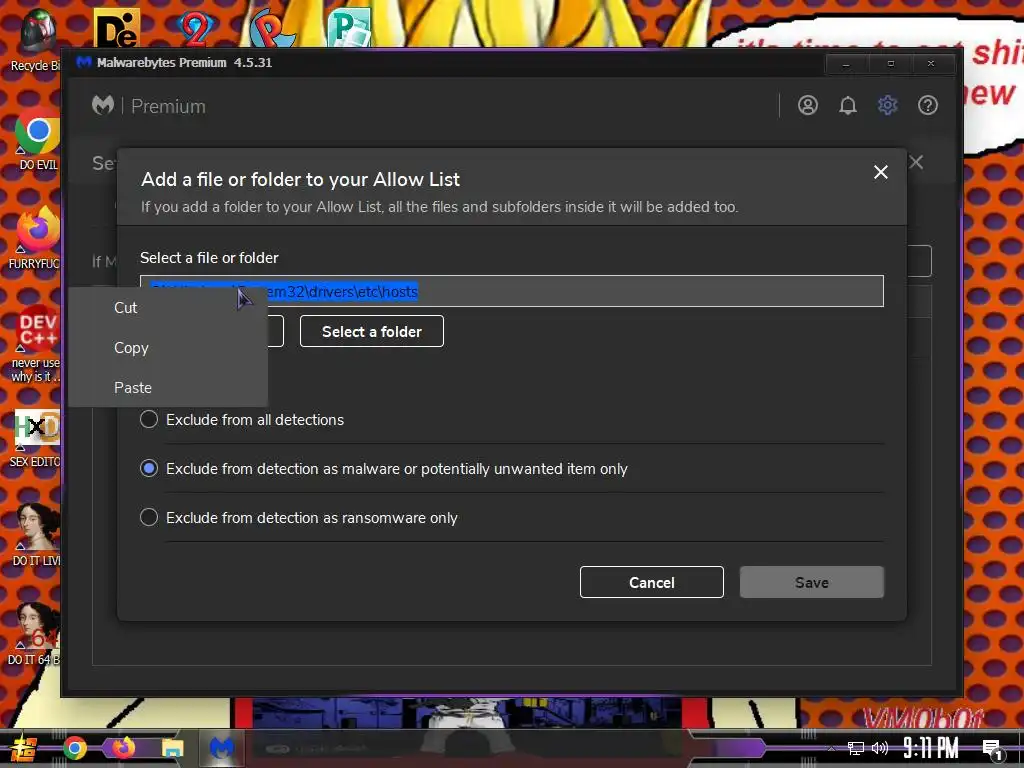Close the Settings panel behind the dialog

916,162
